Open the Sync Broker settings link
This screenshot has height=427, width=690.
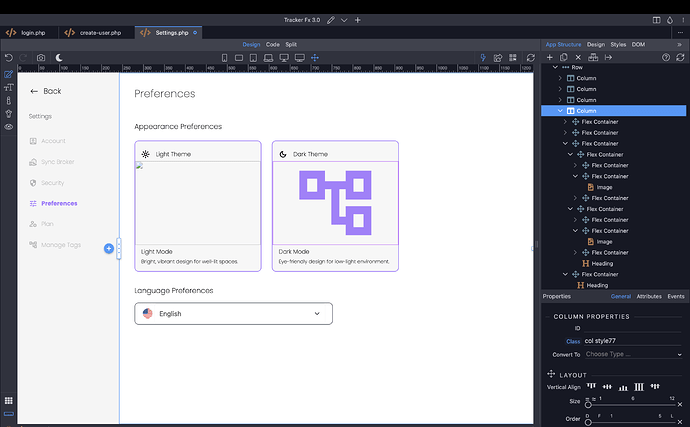tap(51, 162)
